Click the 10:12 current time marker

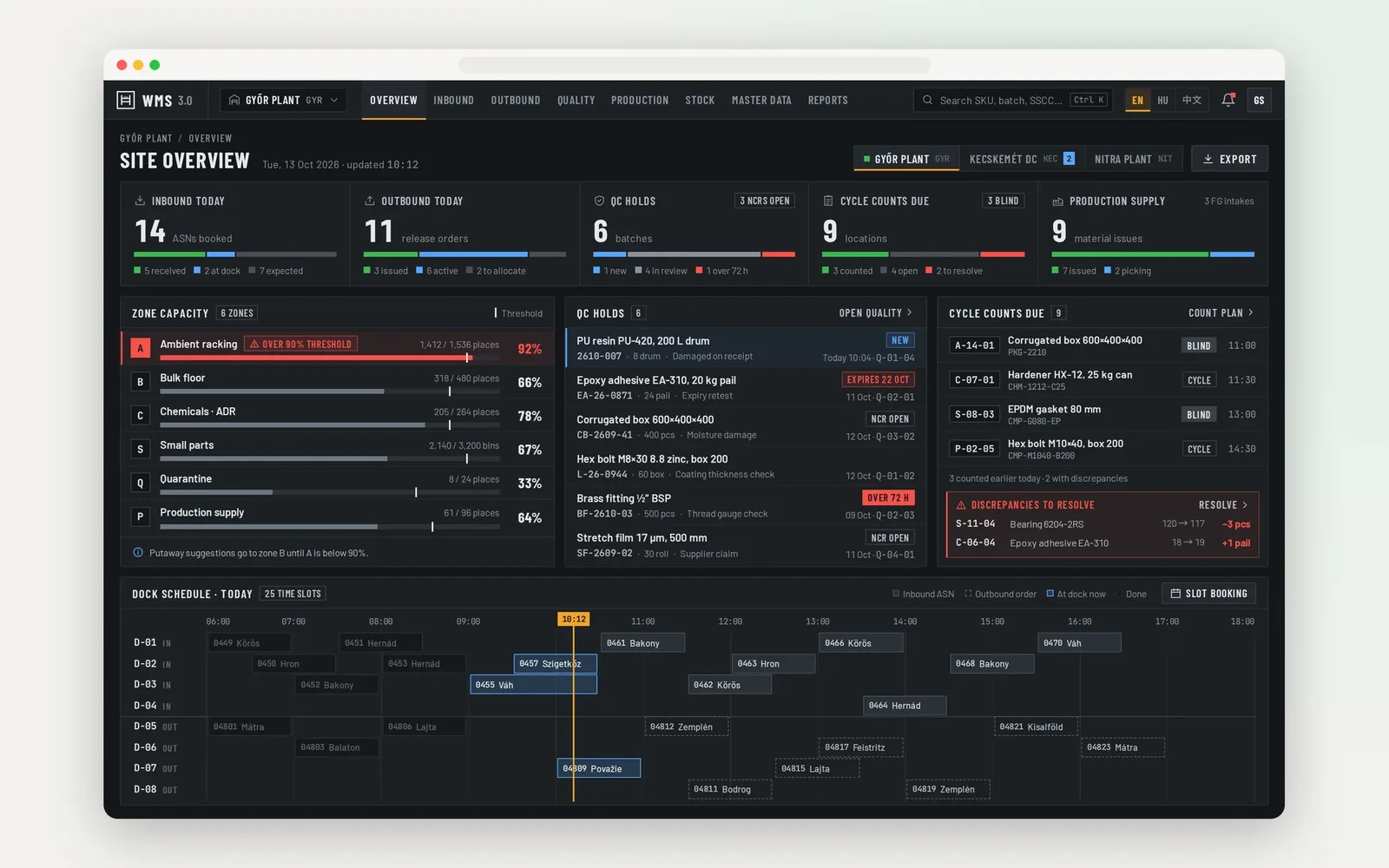(574, 619)
